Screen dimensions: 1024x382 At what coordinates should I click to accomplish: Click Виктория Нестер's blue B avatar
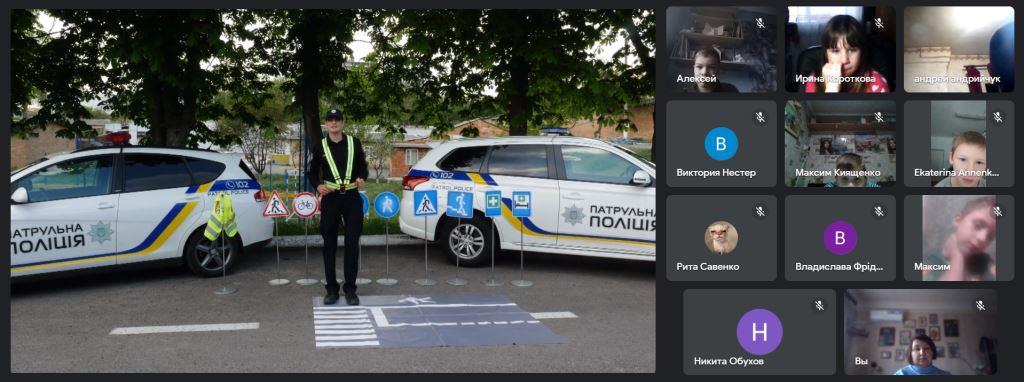pos(722,144)
